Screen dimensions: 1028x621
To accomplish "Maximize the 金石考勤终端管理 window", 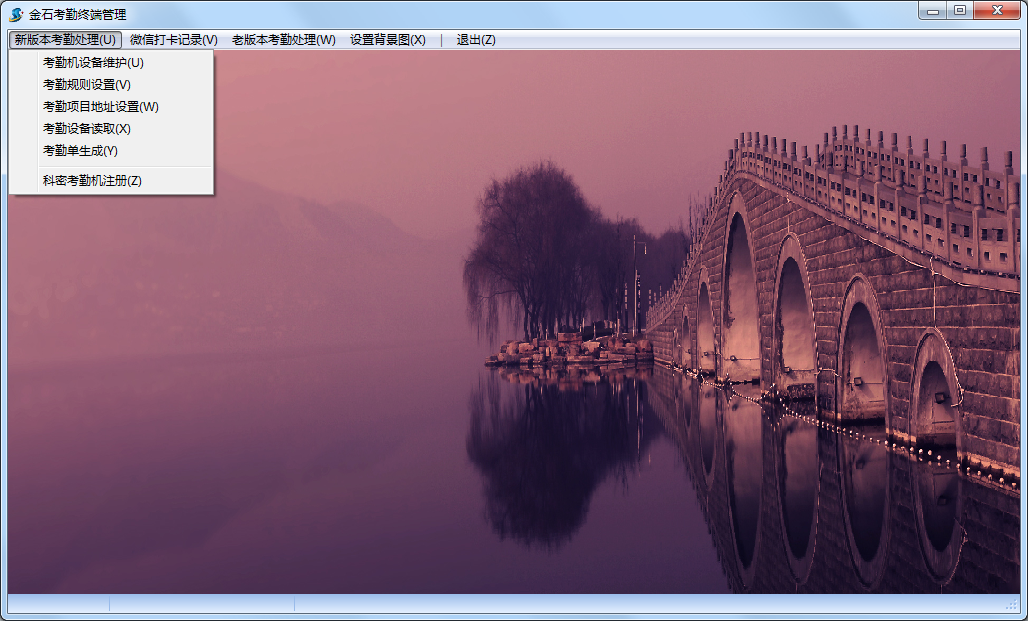I will pyautogui.click(x=960, y=10).
